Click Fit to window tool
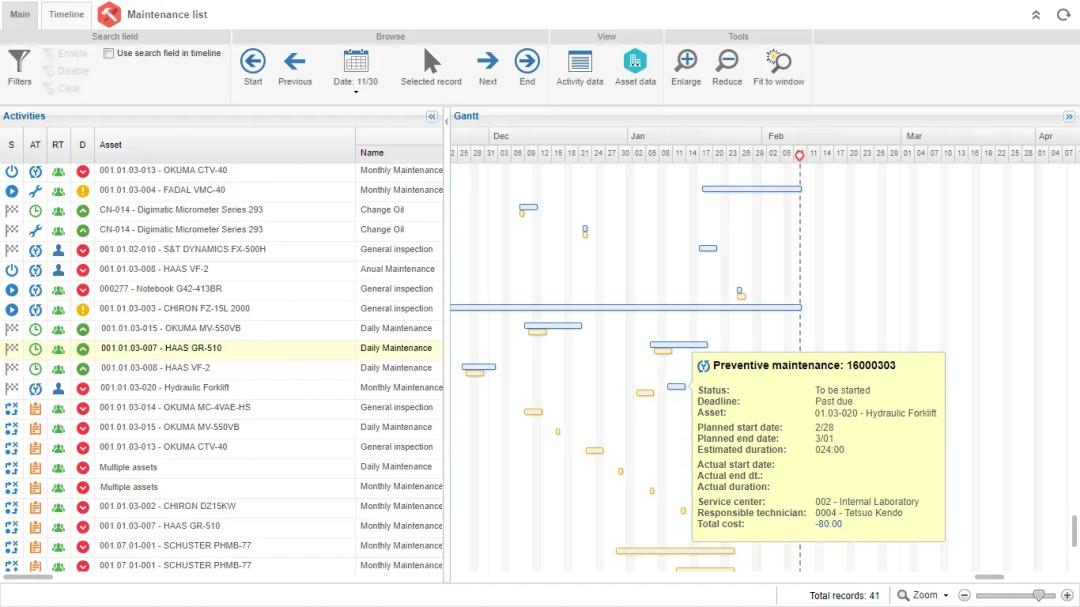This screenshot has height=607, width=1080. pos(778,67)
